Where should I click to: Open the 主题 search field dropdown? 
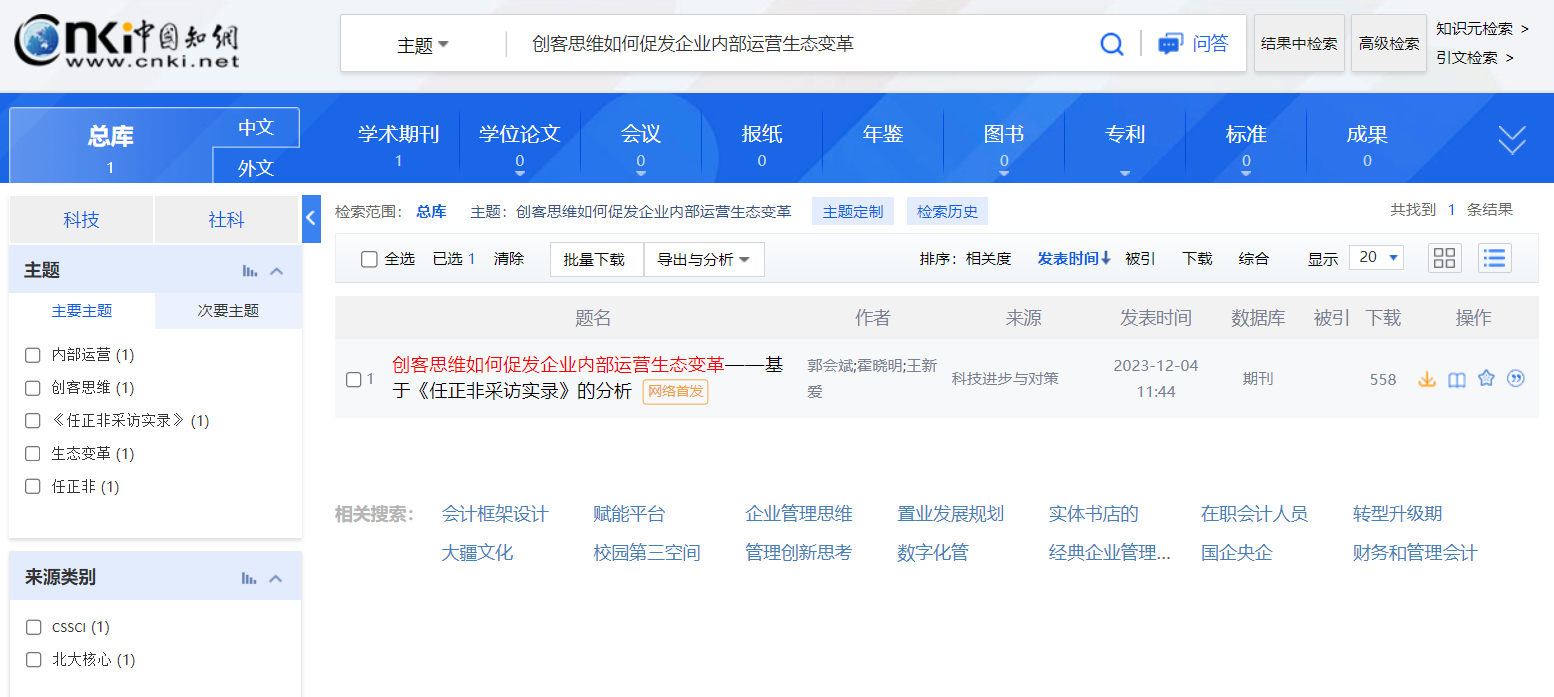click(x=421, y=43)
